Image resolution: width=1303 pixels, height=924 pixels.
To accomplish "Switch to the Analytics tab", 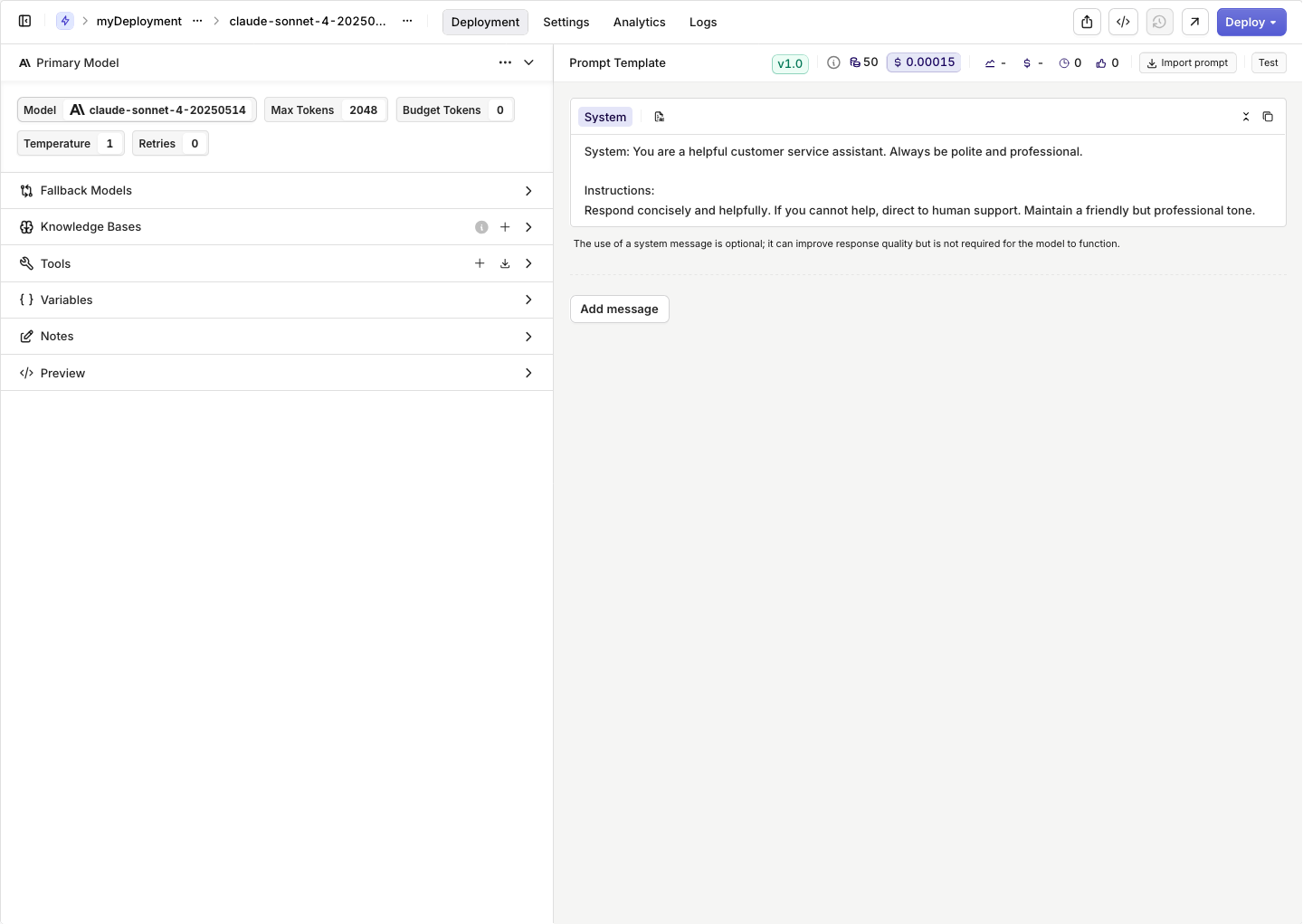I will click(640, 22).
